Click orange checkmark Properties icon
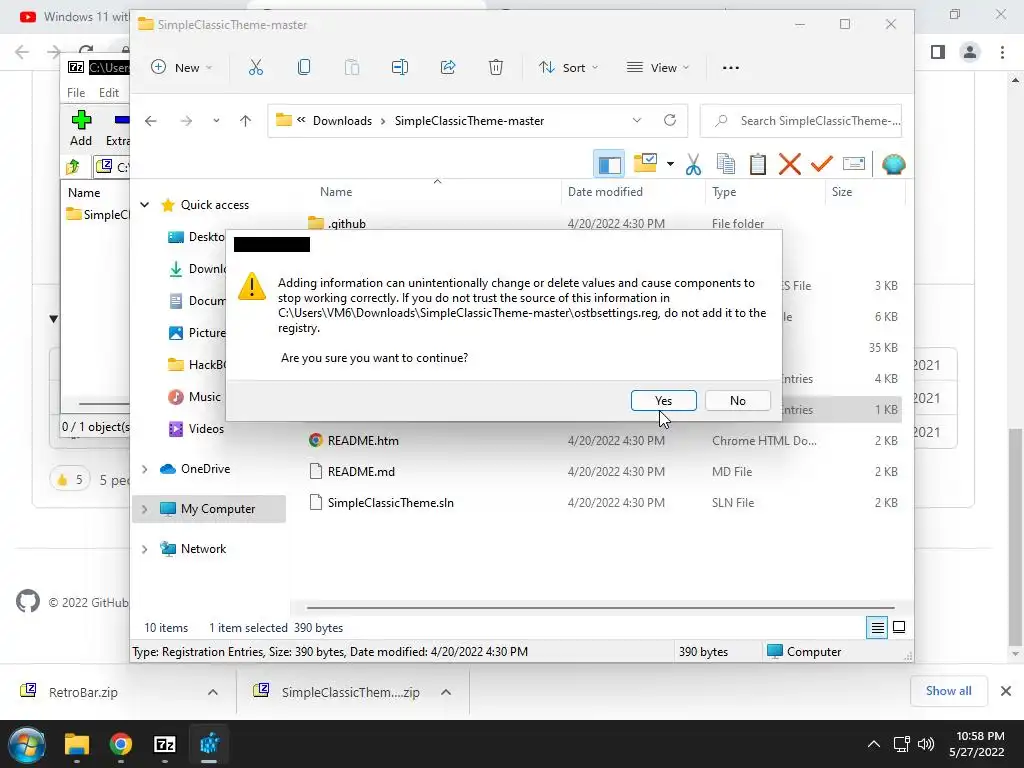The image size is (1024, 768). (x=822, y=163)
